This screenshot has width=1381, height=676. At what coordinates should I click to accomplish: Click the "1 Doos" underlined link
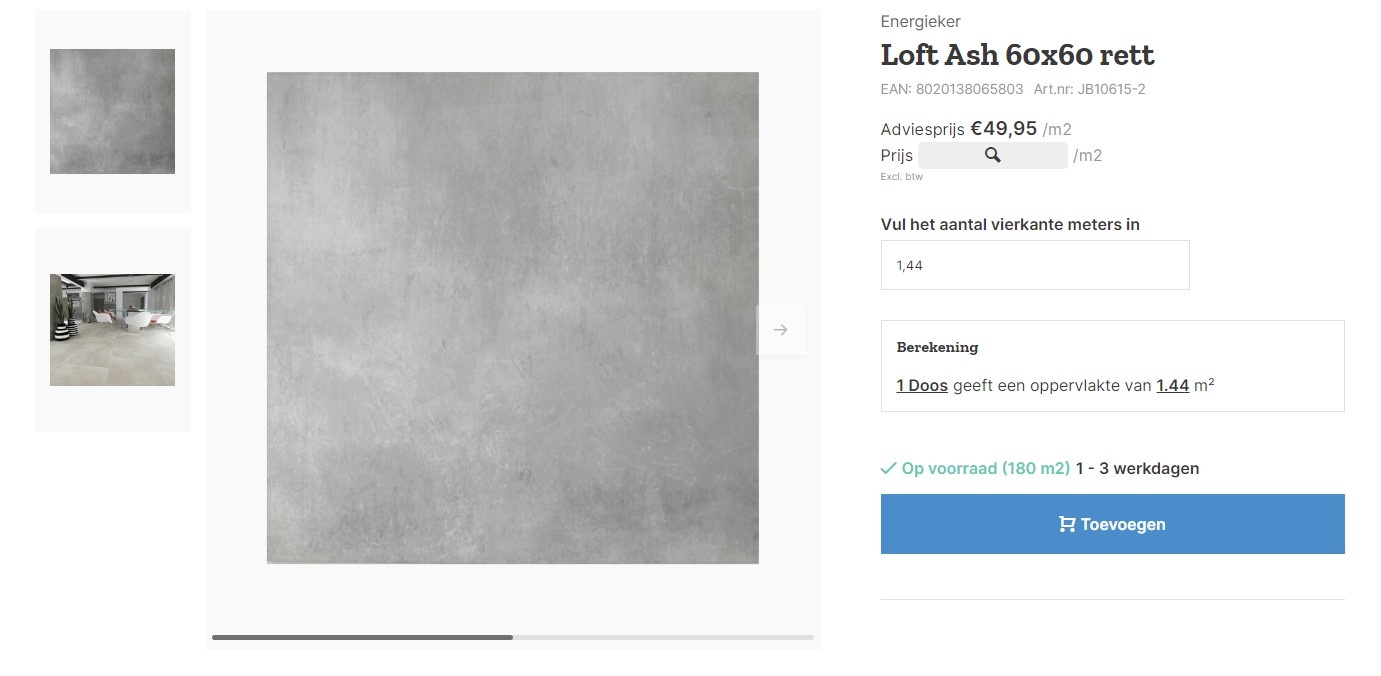[x=922, y=385]
